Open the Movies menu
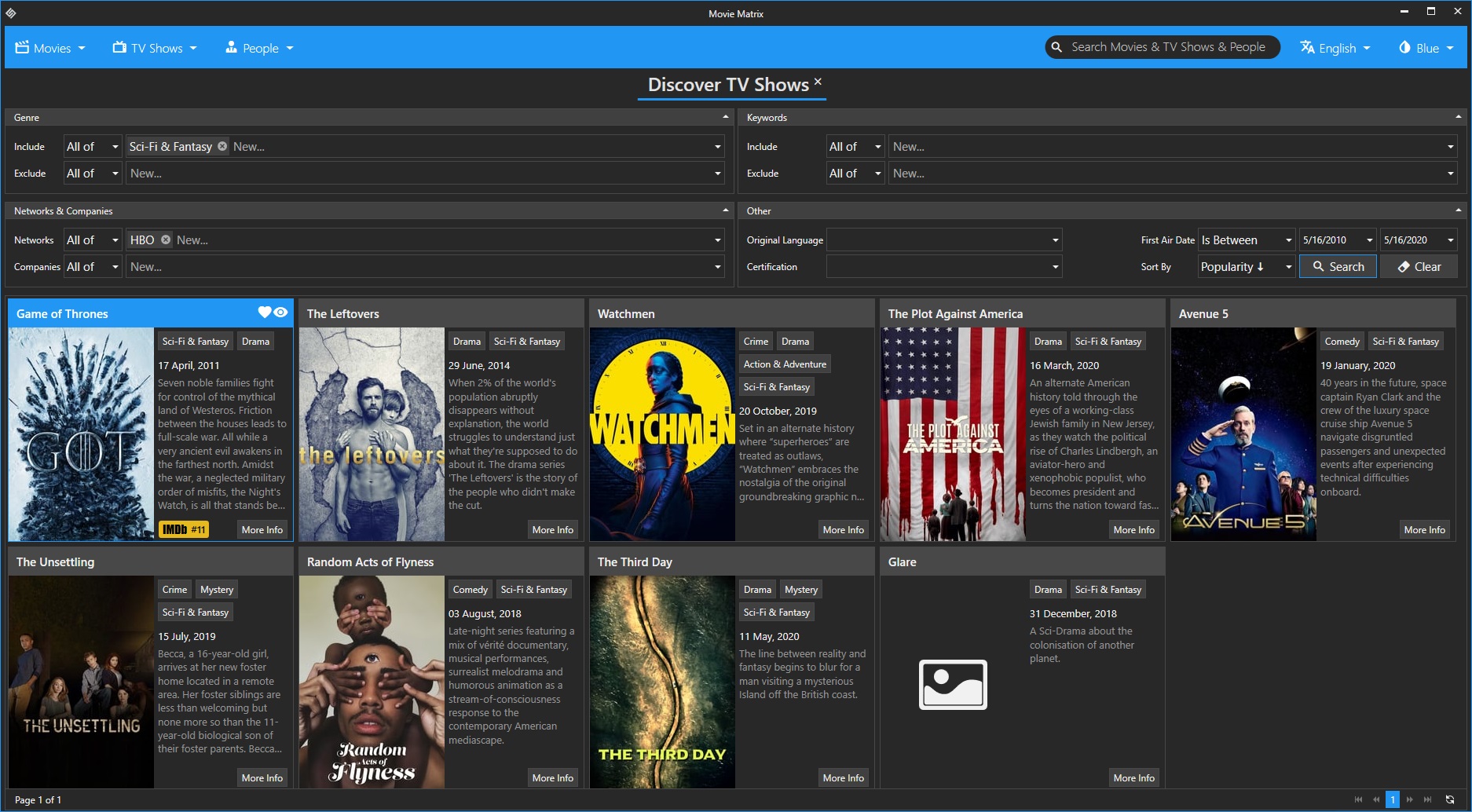The width and height of the screenshot is (1472, 812). pos(50,48)
